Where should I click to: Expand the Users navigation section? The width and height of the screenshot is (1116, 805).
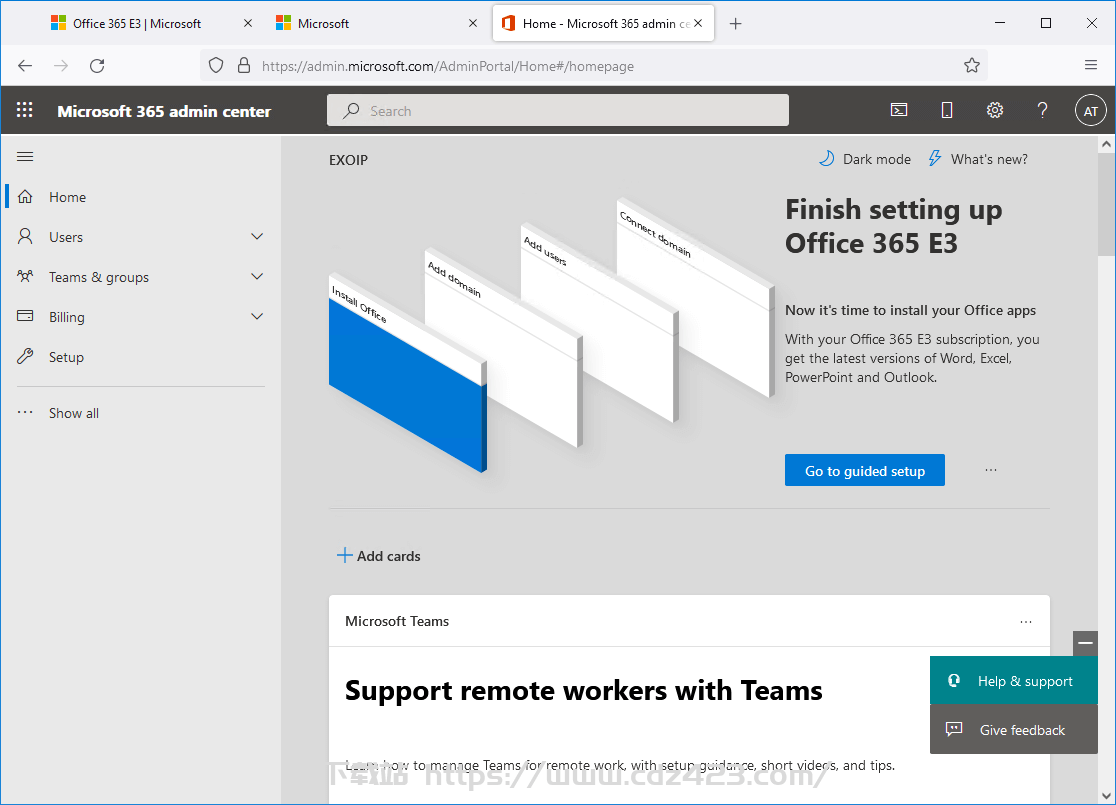tap(257, 236)
